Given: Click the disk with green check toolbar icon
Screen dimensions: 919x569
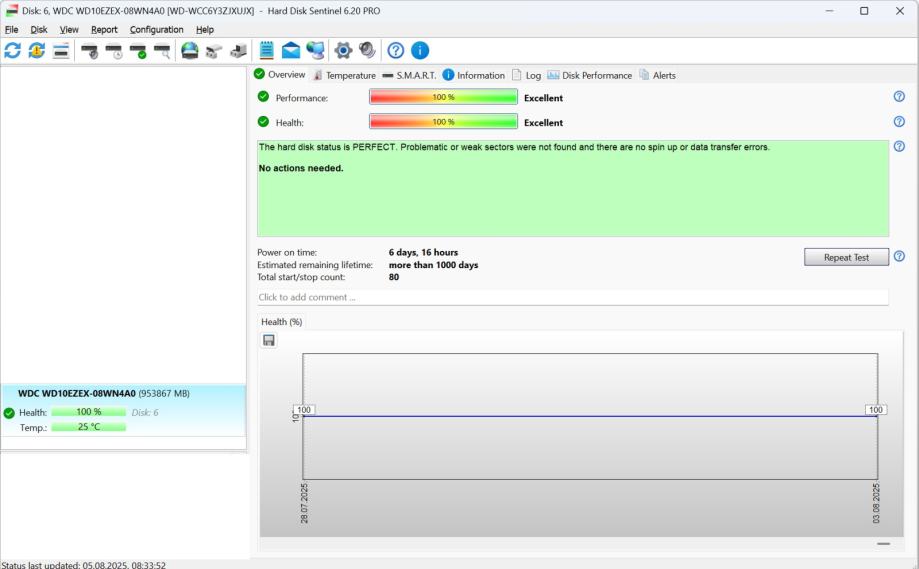Looking at the screenshot, I should click(138, 51).
